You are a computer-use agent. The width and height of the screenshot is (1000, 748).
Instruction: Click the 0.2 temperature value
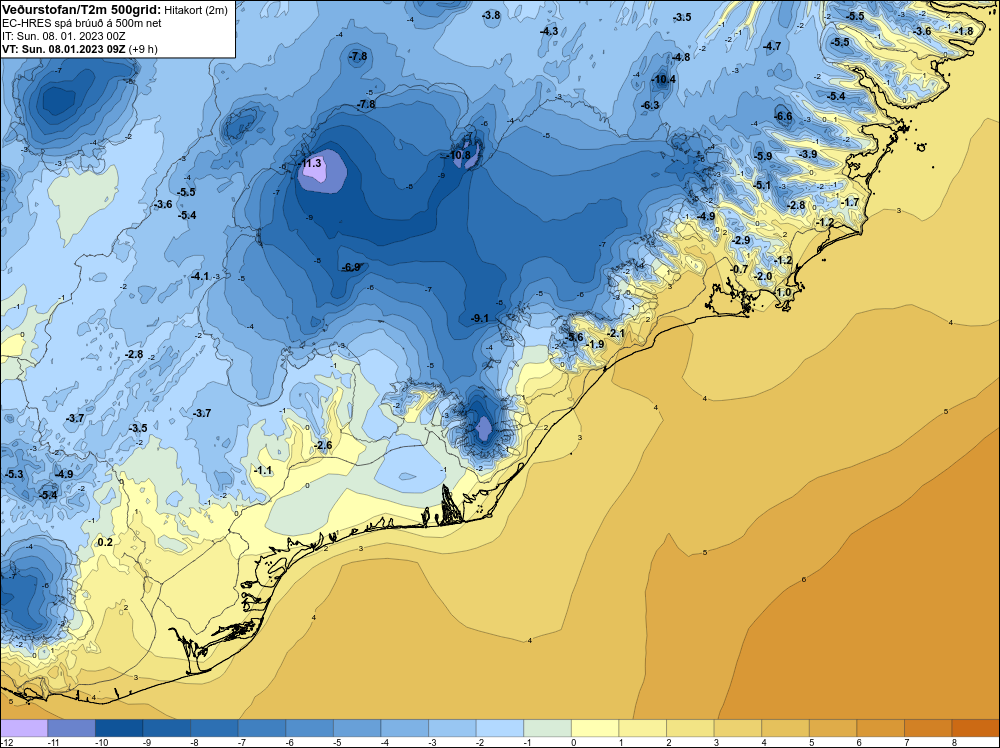tap(105, 542)
